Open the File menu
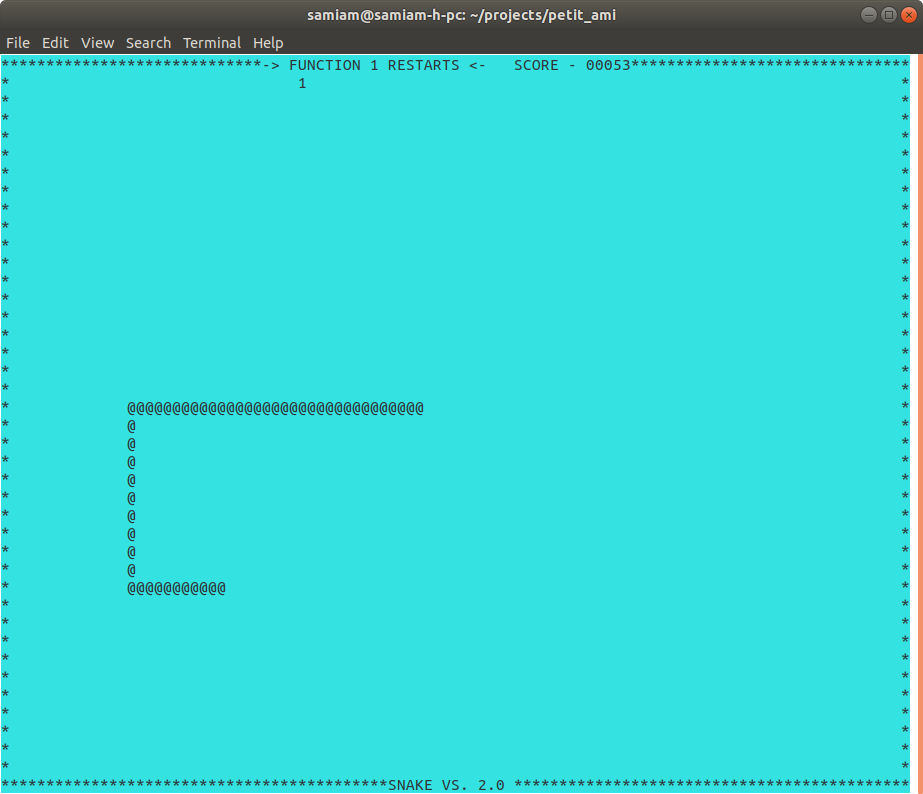923x794 pixels. coord(18,43)
